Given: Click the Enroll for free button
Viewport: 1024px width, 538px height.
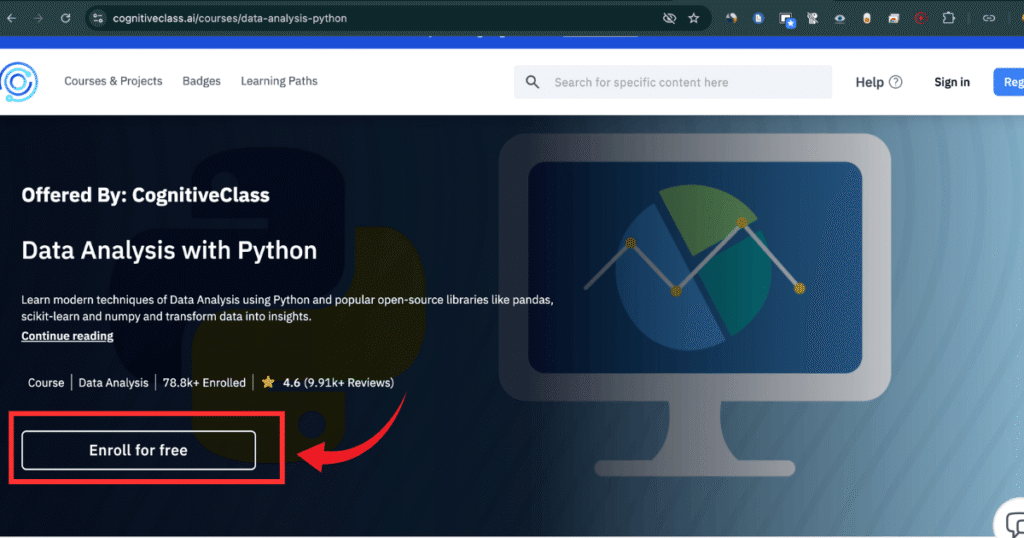Looking at the screenshot, I should coord(138,450).
